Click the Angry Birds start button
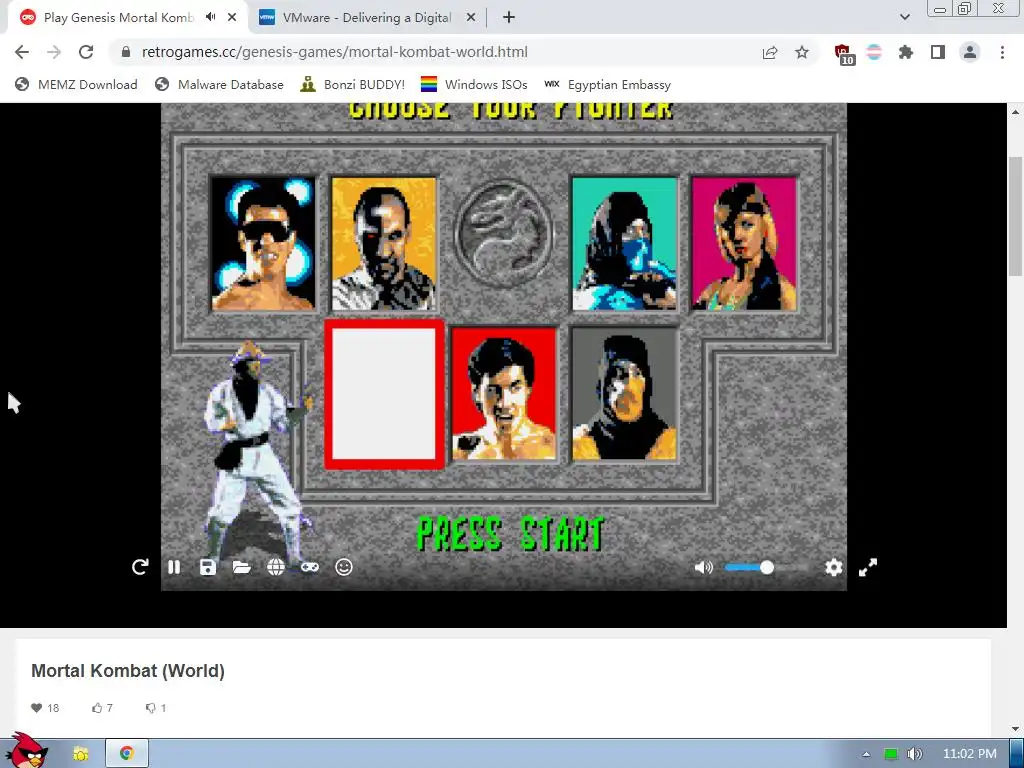The image size is (1024, 768). (27, 751)
